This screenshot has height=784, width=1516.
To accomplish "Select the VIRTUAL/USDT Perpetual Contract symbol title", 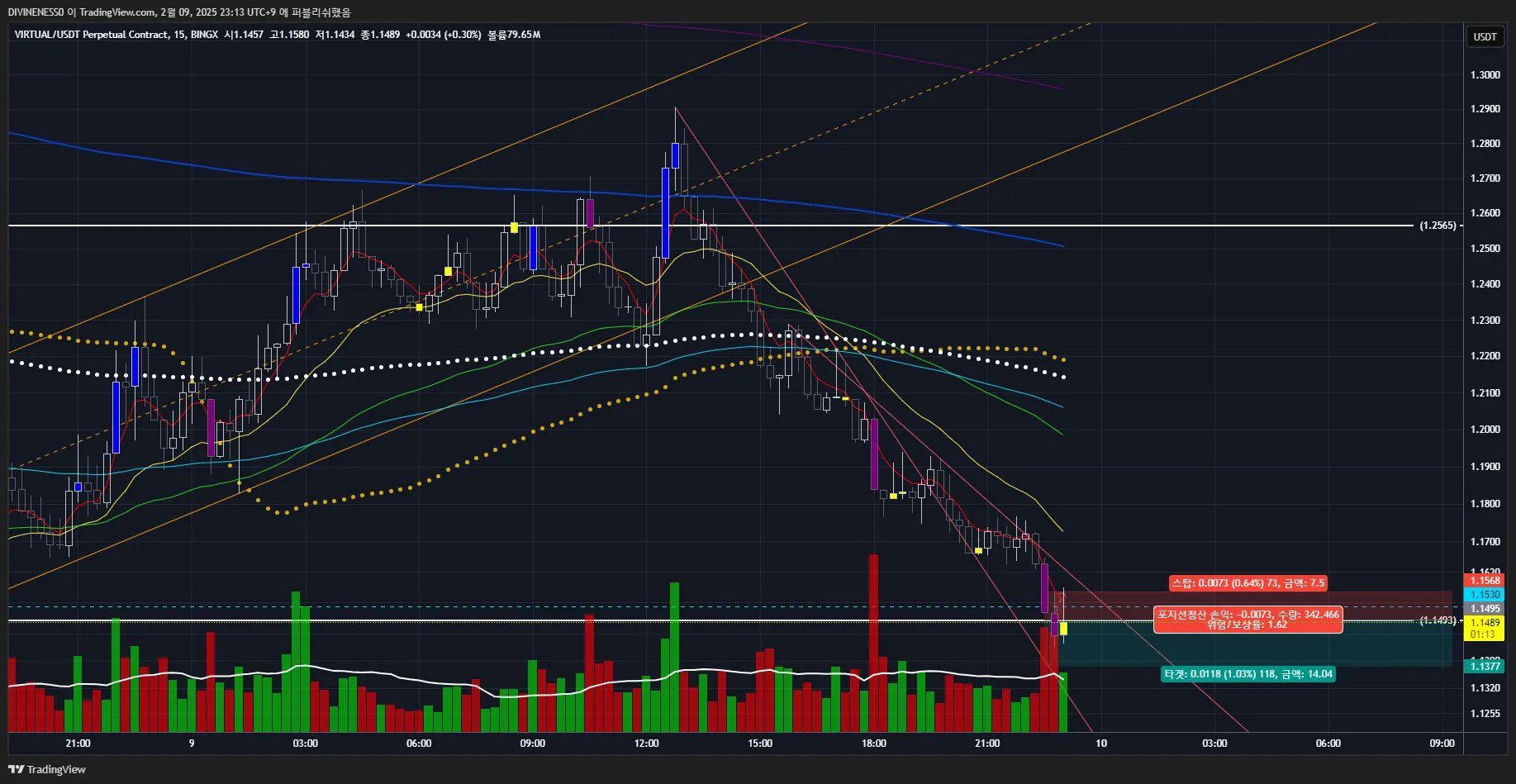I will pyautogui.click(x=91, y=35).
